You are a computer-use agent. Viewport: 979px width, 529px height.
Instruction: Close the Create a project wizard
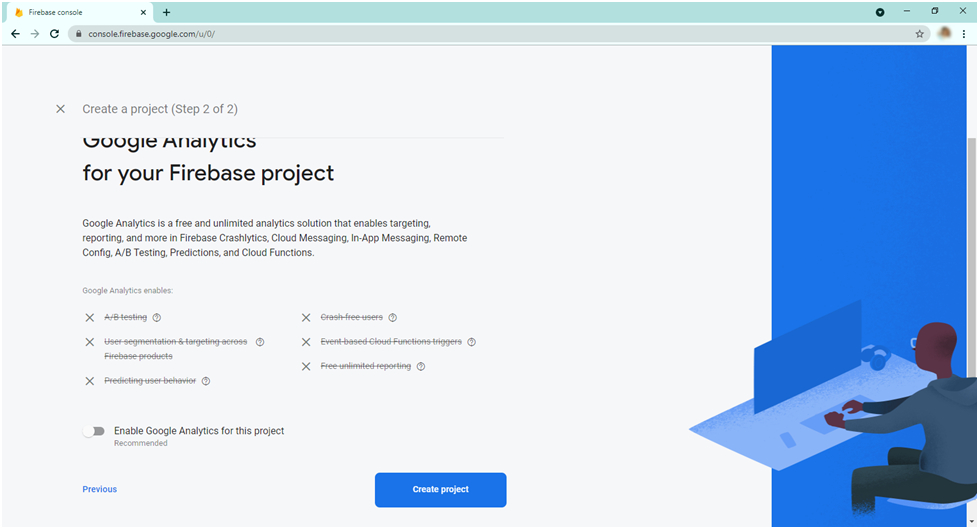click(61, 109)
